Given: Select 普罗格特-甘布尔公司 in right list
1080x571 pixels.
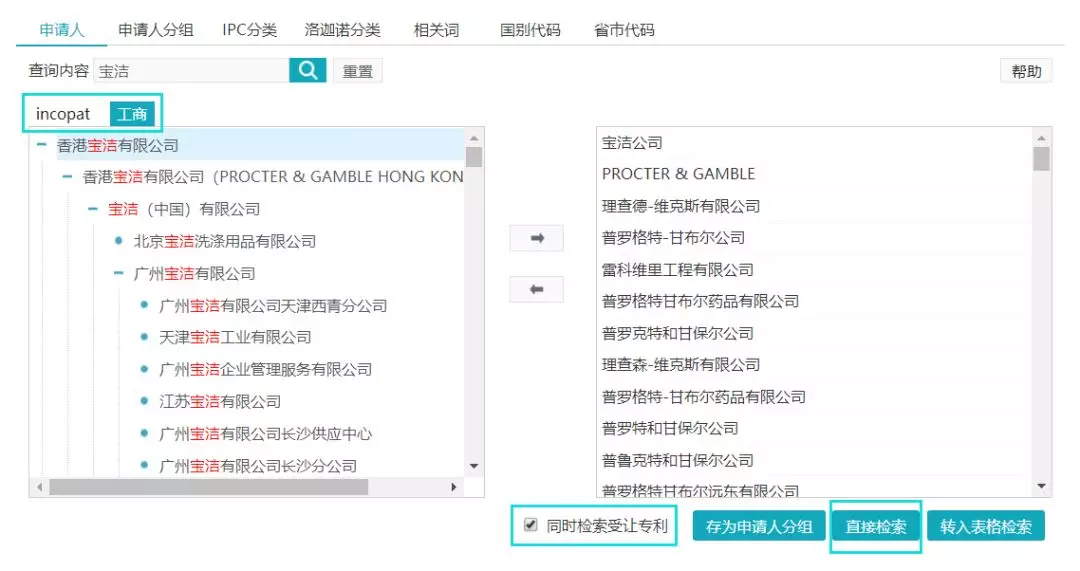Looking at the screenshot, I should pos(673,238).
